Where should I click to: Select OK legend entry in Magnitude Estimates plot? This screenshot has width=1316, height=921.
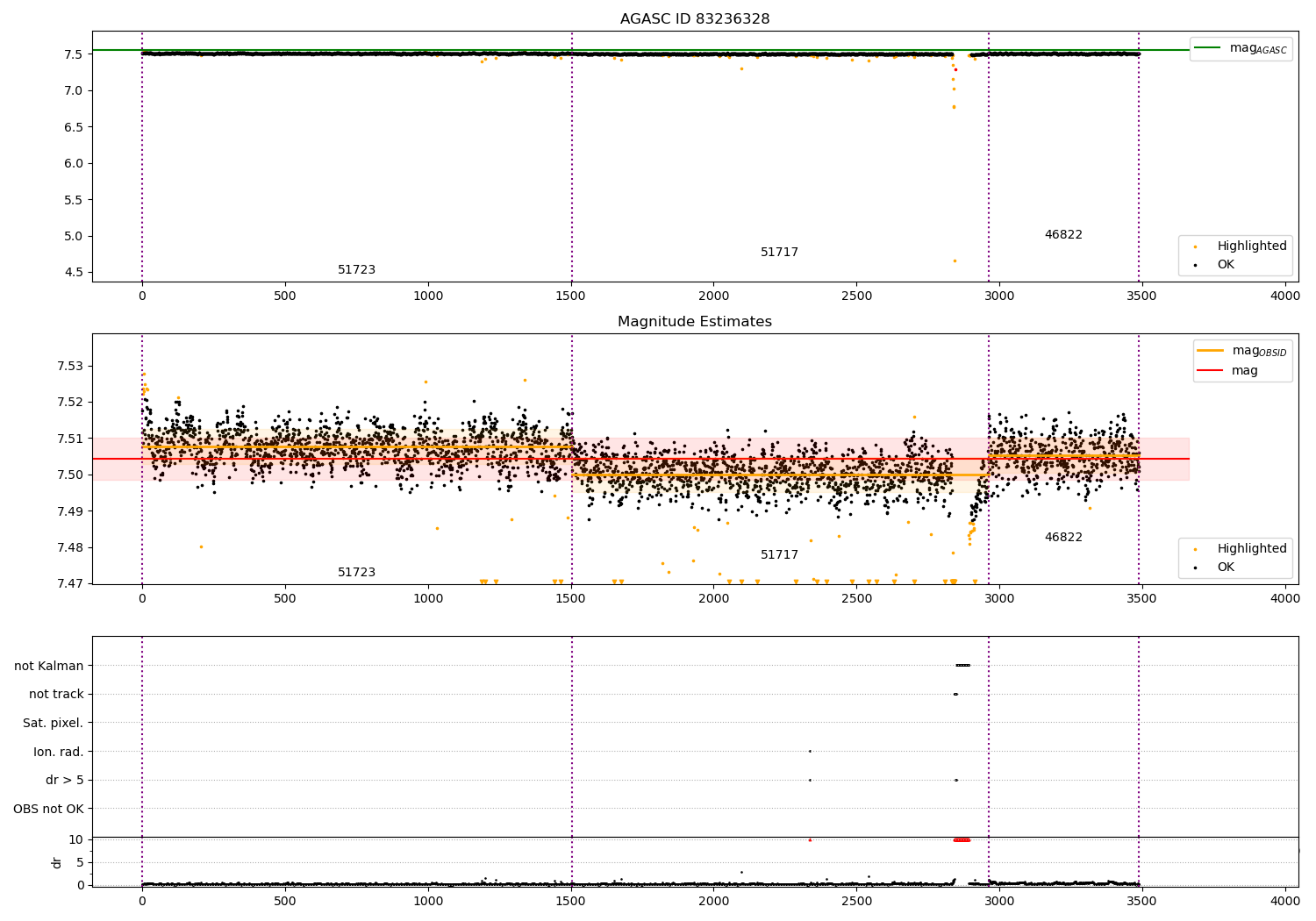[x=1225, y=568]
